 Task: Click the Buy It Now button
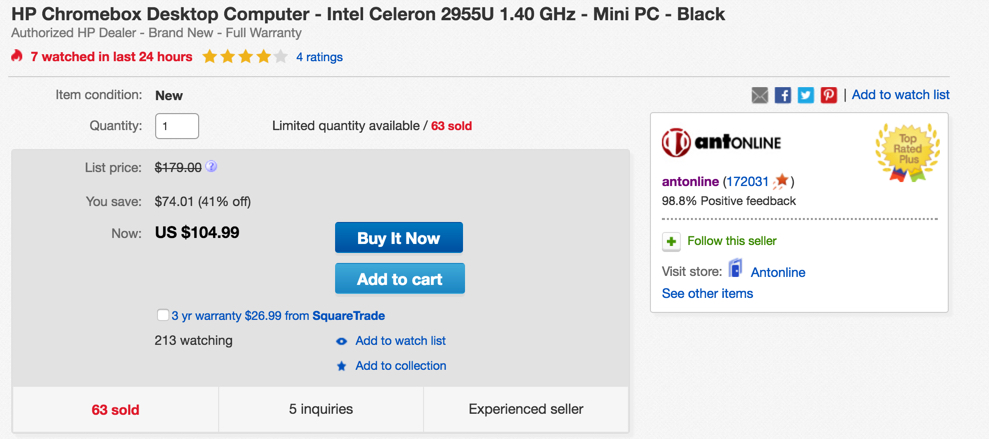(x=399, y=238)
